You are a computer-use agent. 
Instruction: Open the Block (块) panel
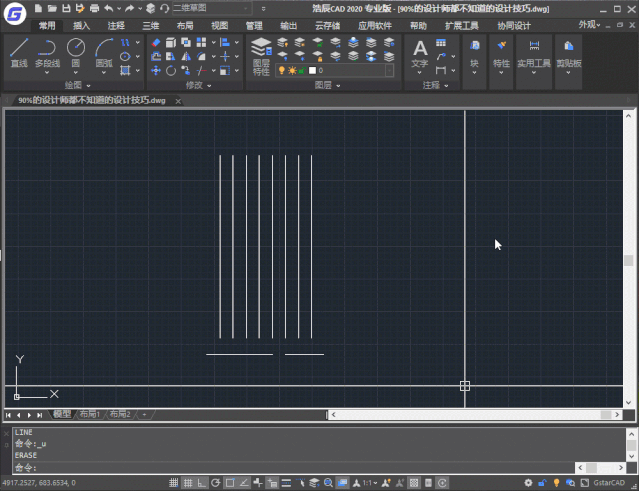473,53
